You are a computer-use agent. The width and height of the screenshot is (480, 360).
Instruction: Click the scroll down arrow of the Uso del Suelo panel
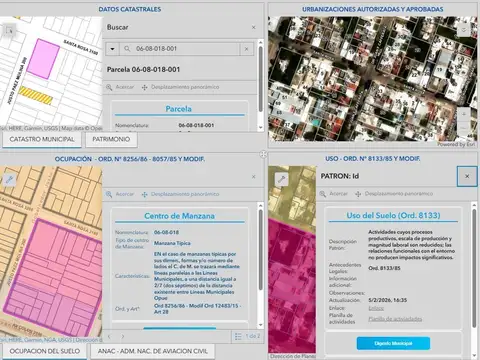[474, 355]
